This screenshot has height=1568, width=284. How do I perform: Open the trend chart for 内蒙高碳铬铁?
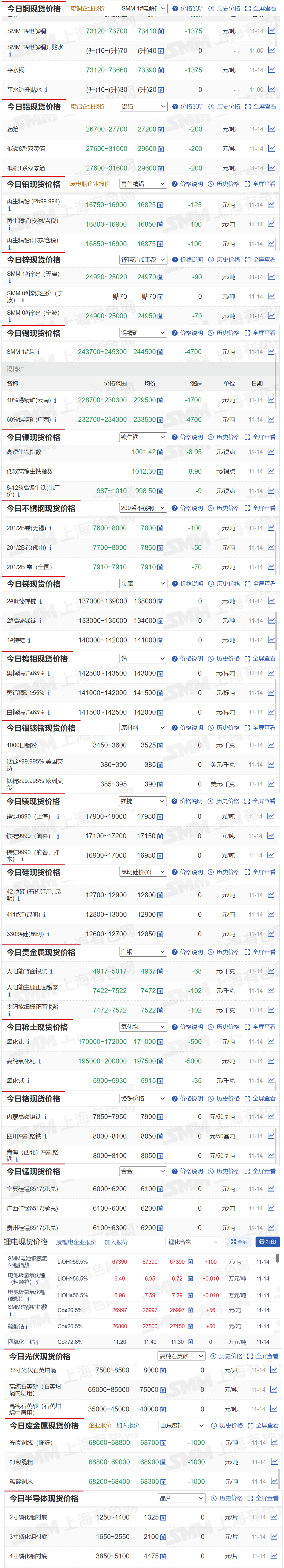pyautogui.click(x=271, y=1117)
